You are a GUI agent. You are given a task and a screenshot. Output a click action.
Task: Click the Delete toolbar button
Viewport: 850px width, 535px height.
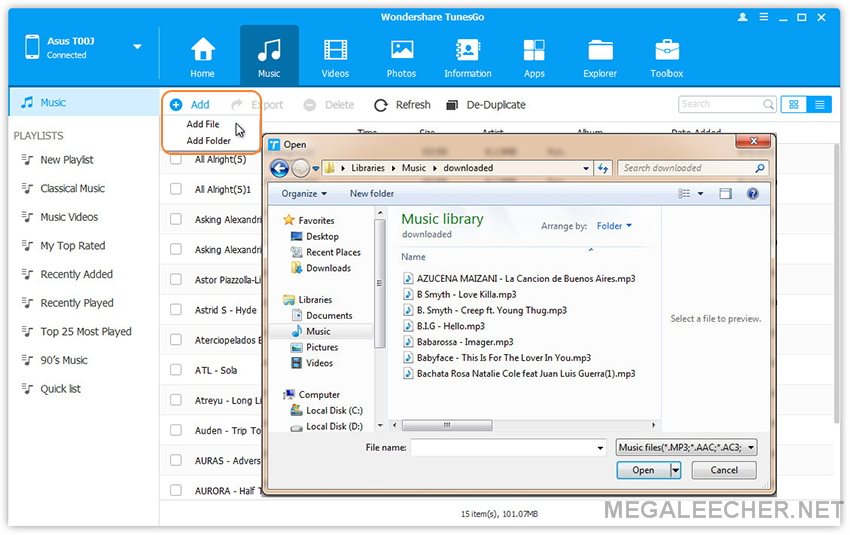(329, 105)
